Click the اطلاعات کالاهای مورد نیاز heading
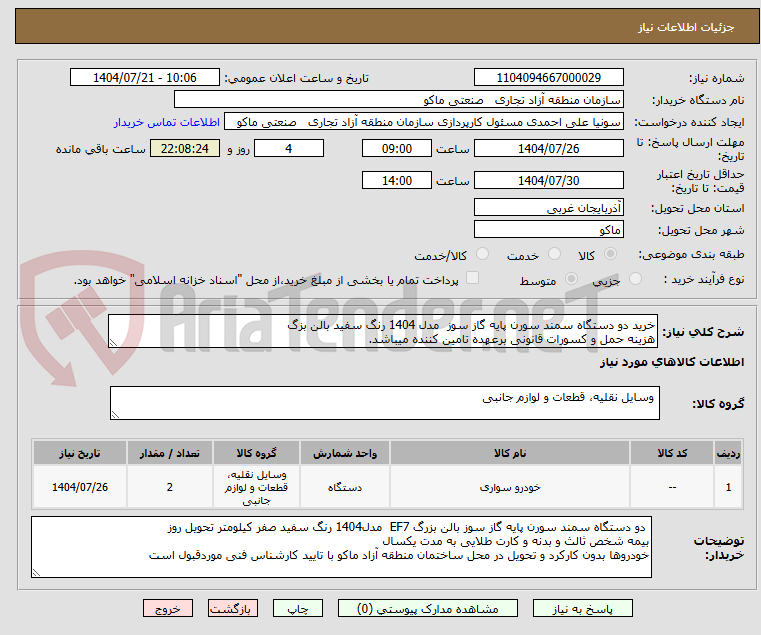 click(x=672, y=362)
